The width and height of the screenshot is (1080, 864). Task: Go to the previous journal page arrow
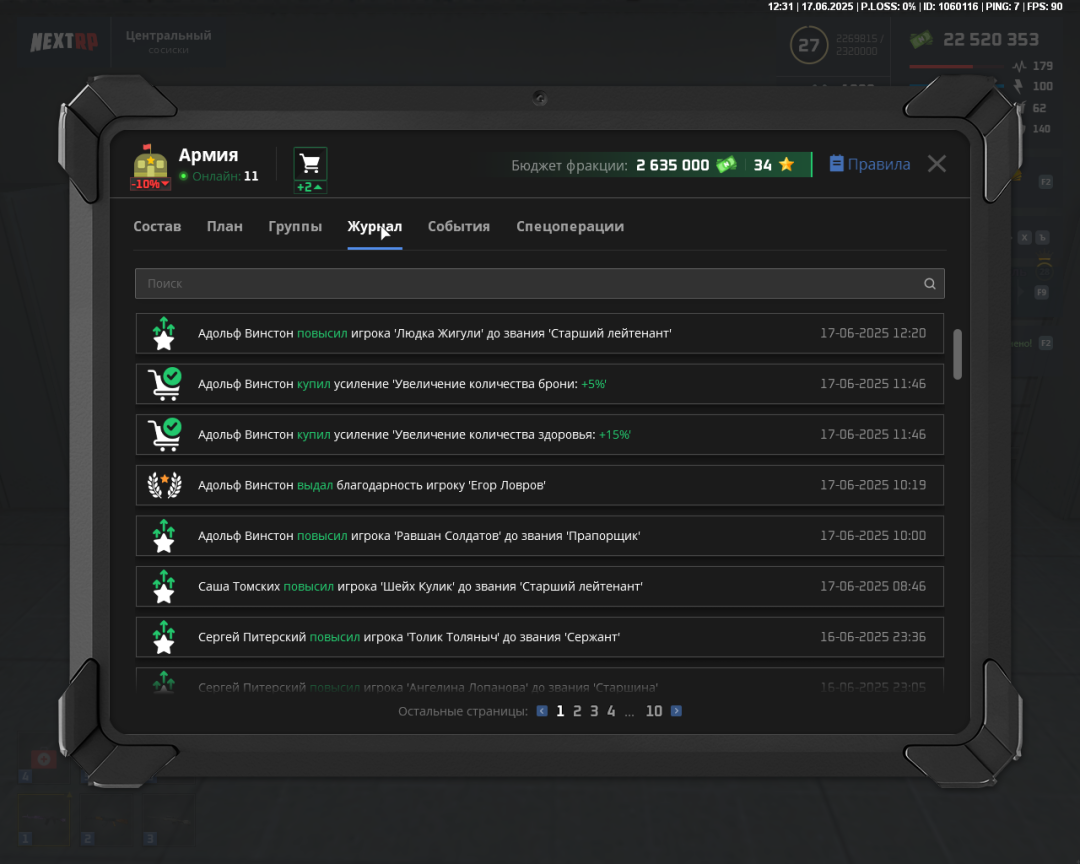pyautogui.click(x=542, y=711)
